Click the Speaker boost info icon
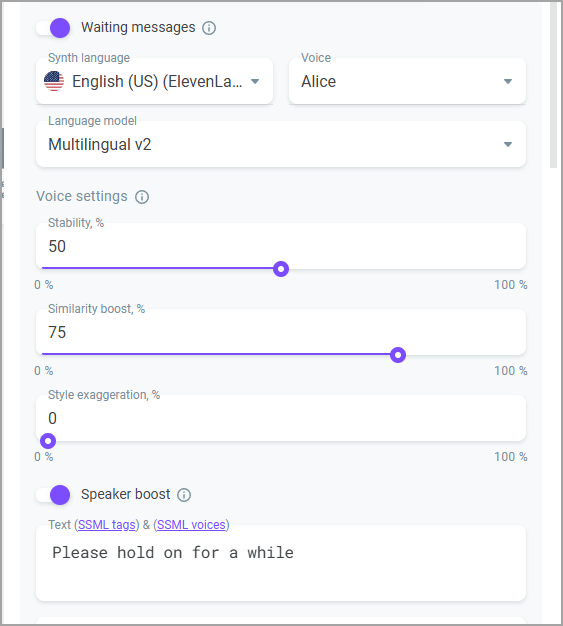This screenshot has width=563, height=626. [184, 495]
